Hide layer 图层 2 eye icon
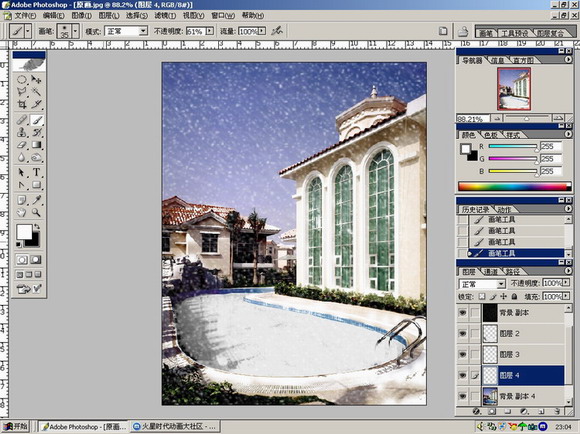This screenshot has height=434, width=580. point(462,333)
